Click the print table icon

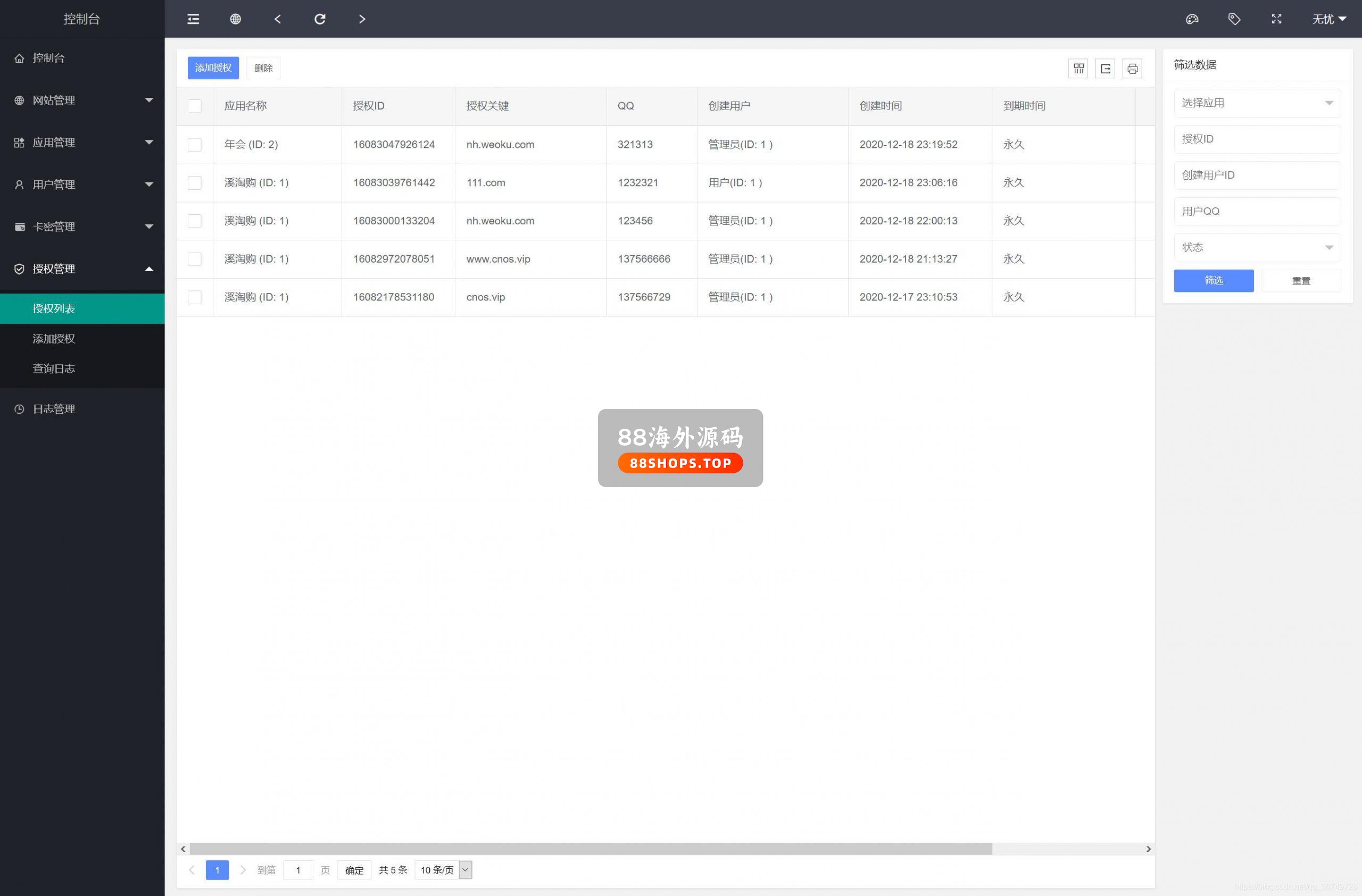tap(1132, 69)
